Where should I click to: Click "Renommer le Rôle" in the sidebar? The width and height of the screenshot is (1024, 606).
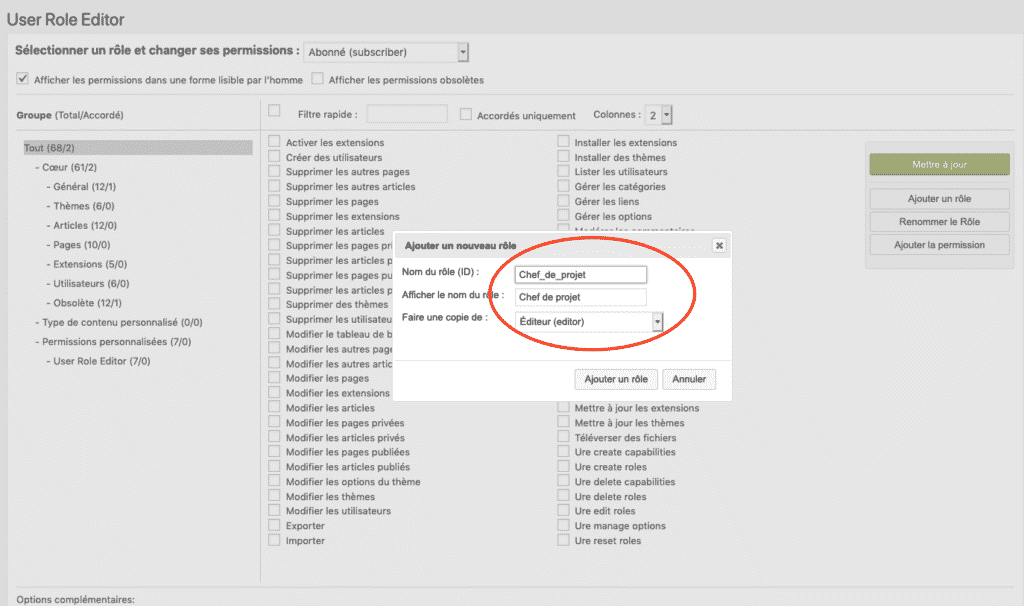[938, 221]
